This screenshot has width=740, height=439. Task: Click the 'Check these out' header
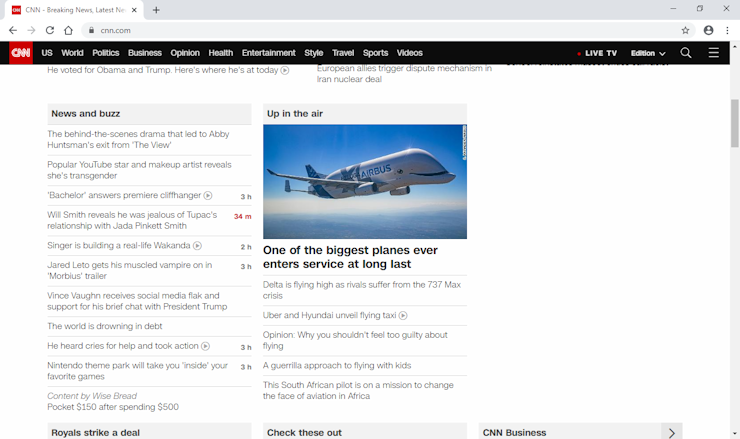pyautogui.click(x=365, y=431)
